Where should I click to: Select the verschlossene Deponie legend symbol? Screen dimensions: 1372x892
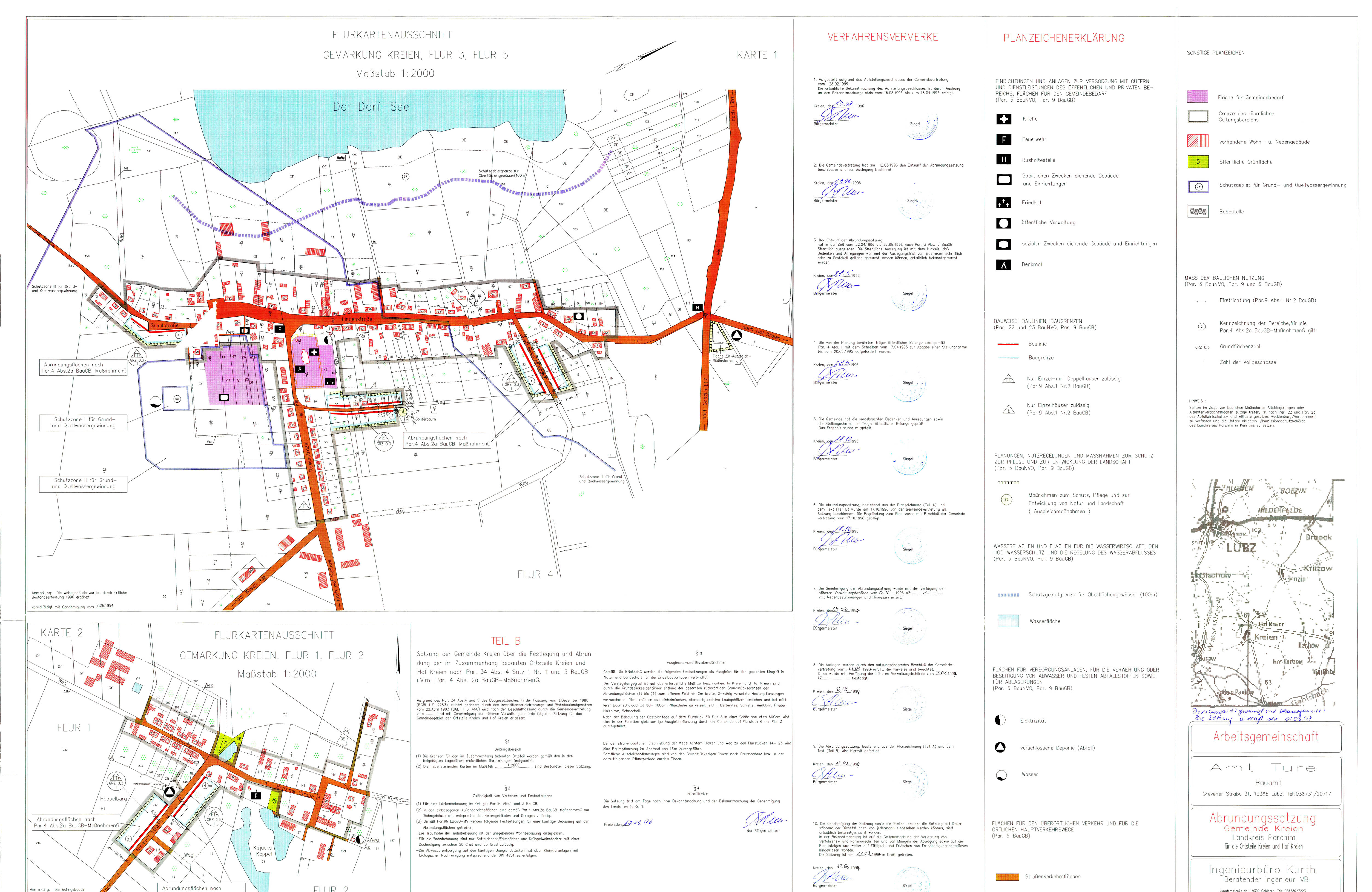[1000, 747]
